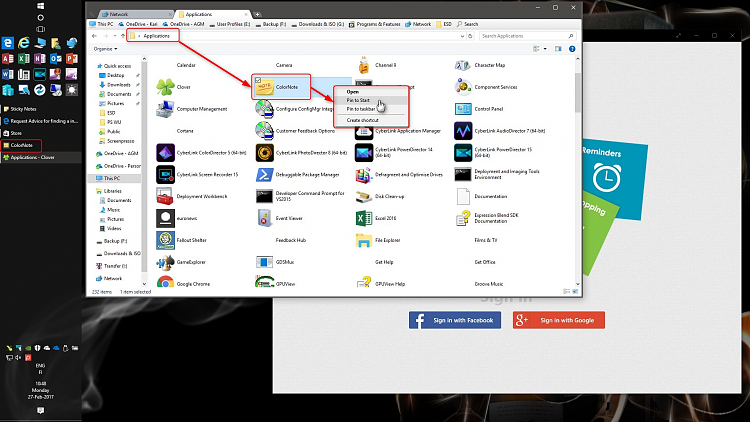Select the ColorNote sticky note icon

click(x=264, y=87)
